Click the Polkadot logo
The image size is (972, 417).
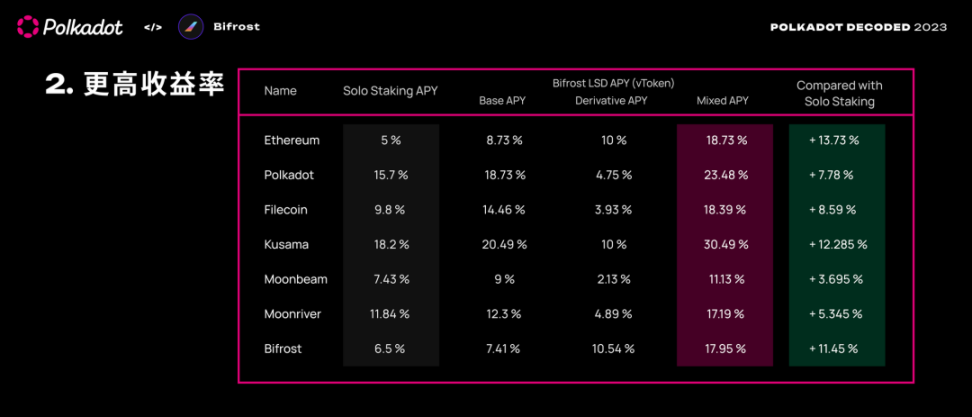(x=70, y=27)
